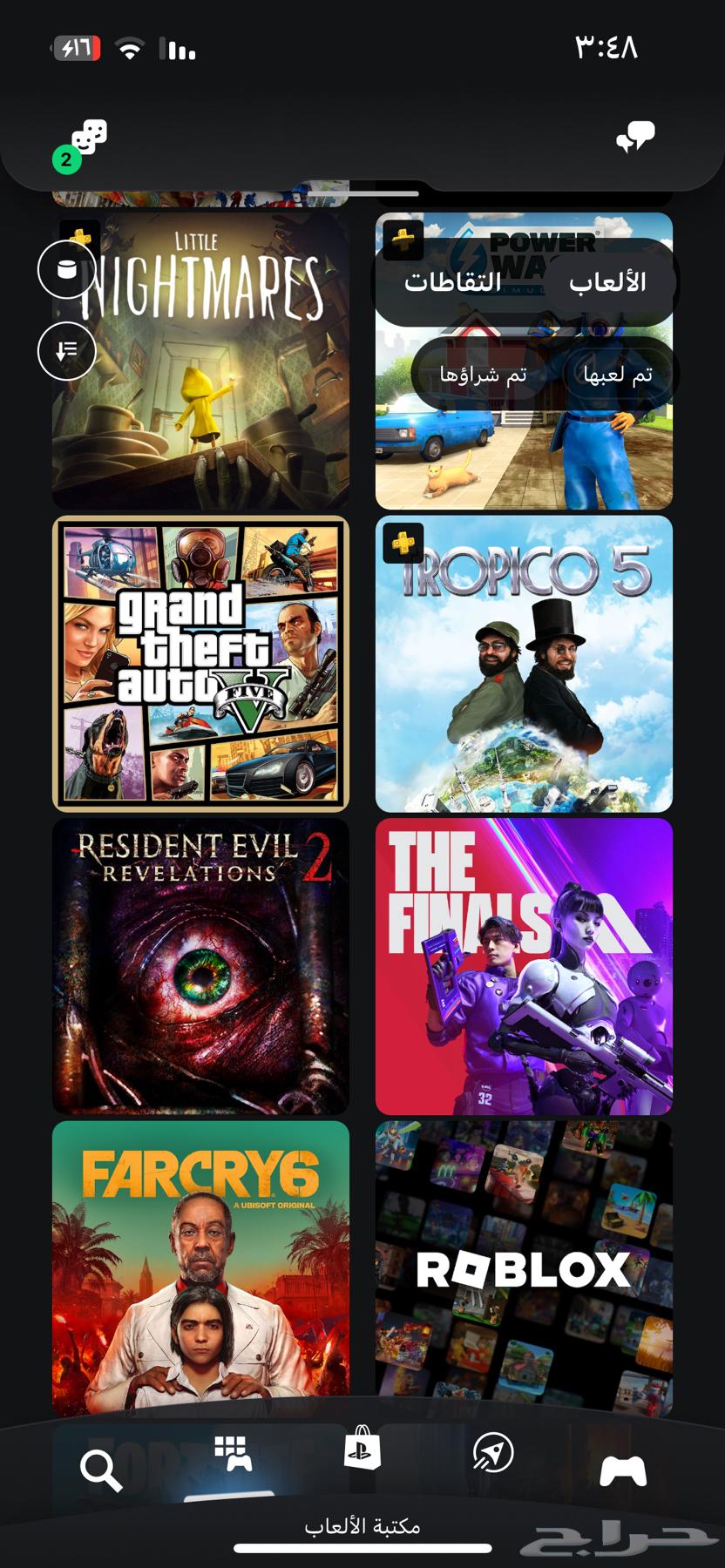
Task: Switch to the التقاطات tab
Action: pos(453,281)
